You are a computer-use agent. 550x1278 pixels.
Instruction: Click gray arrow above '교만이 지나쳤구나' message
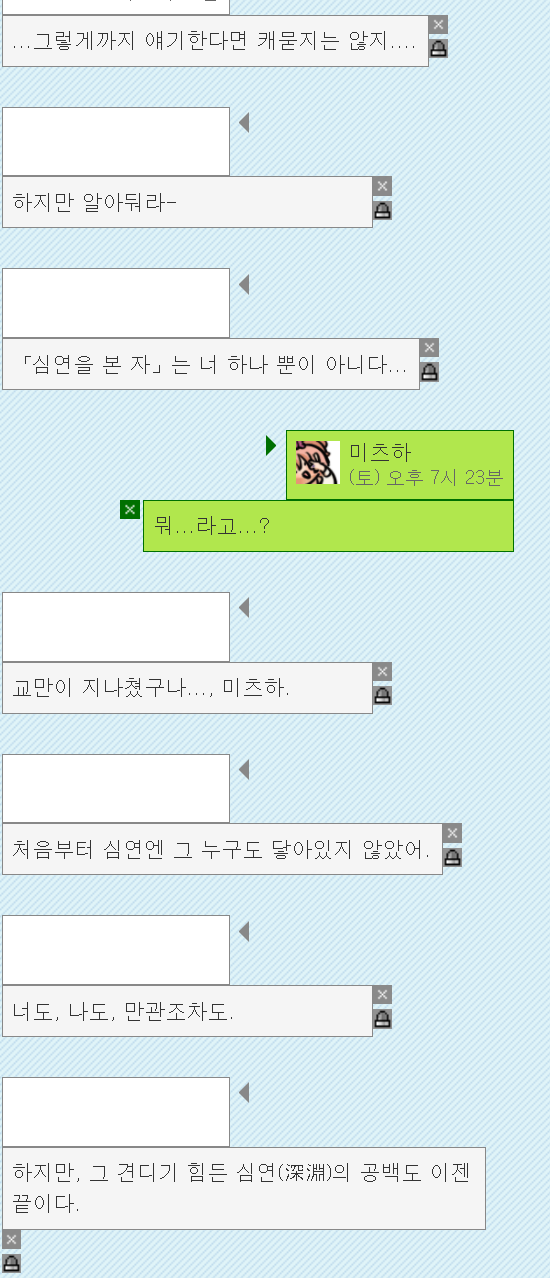tap(243, 608)
